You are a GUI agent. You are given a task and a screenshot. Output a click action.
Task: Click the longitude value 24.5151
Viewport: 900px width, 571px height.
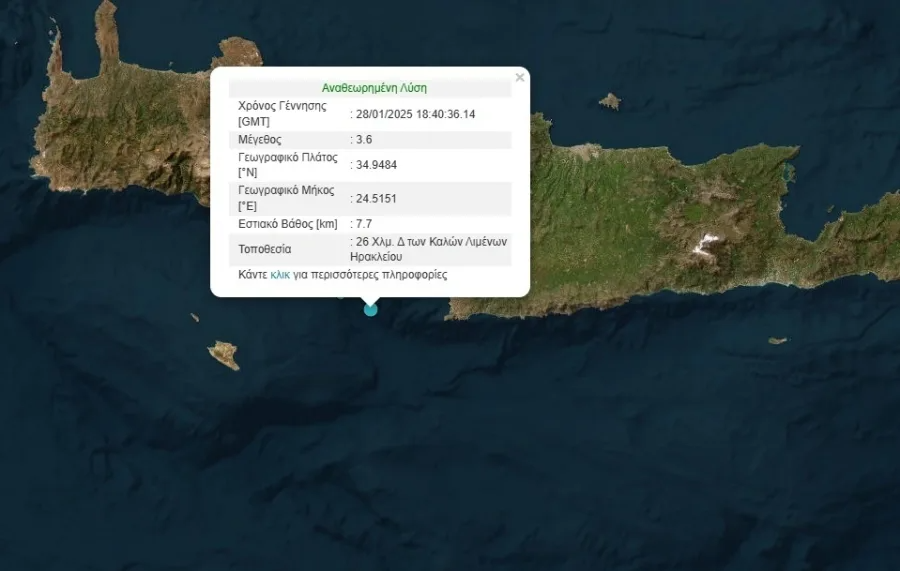coord(375,198)
